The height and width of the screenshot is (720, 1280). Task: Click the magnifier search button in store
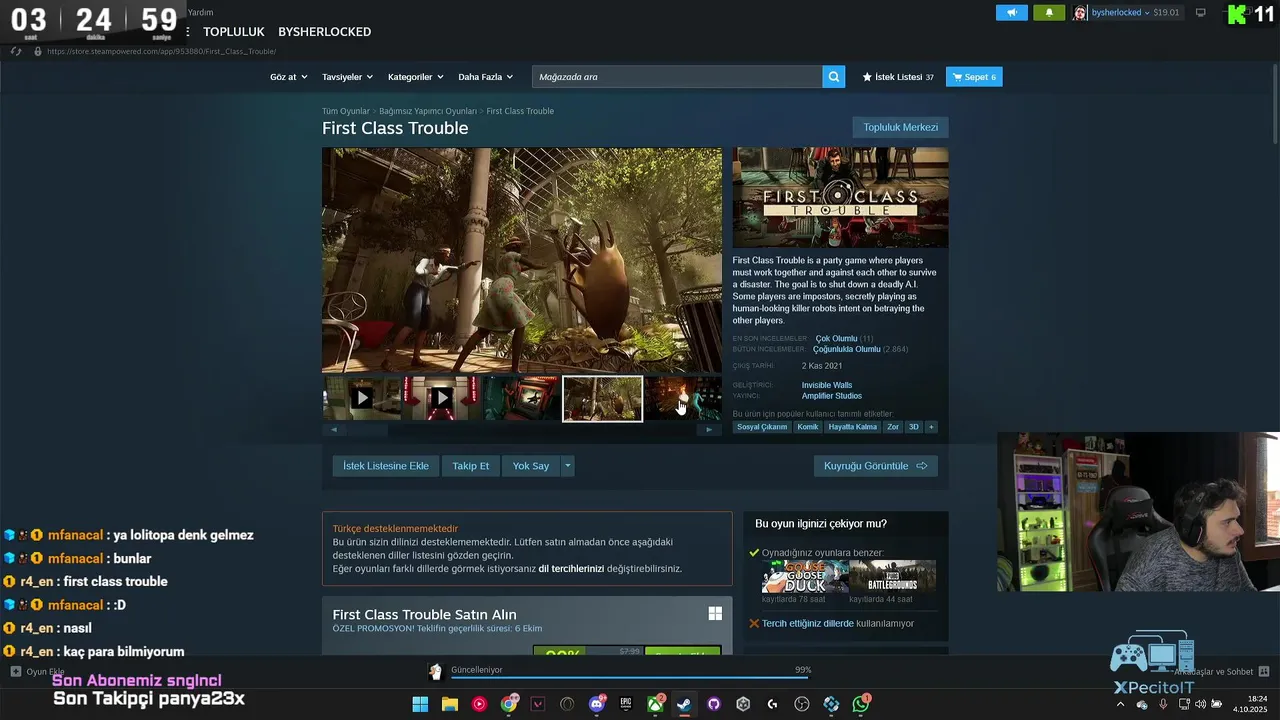pos(834,77)
